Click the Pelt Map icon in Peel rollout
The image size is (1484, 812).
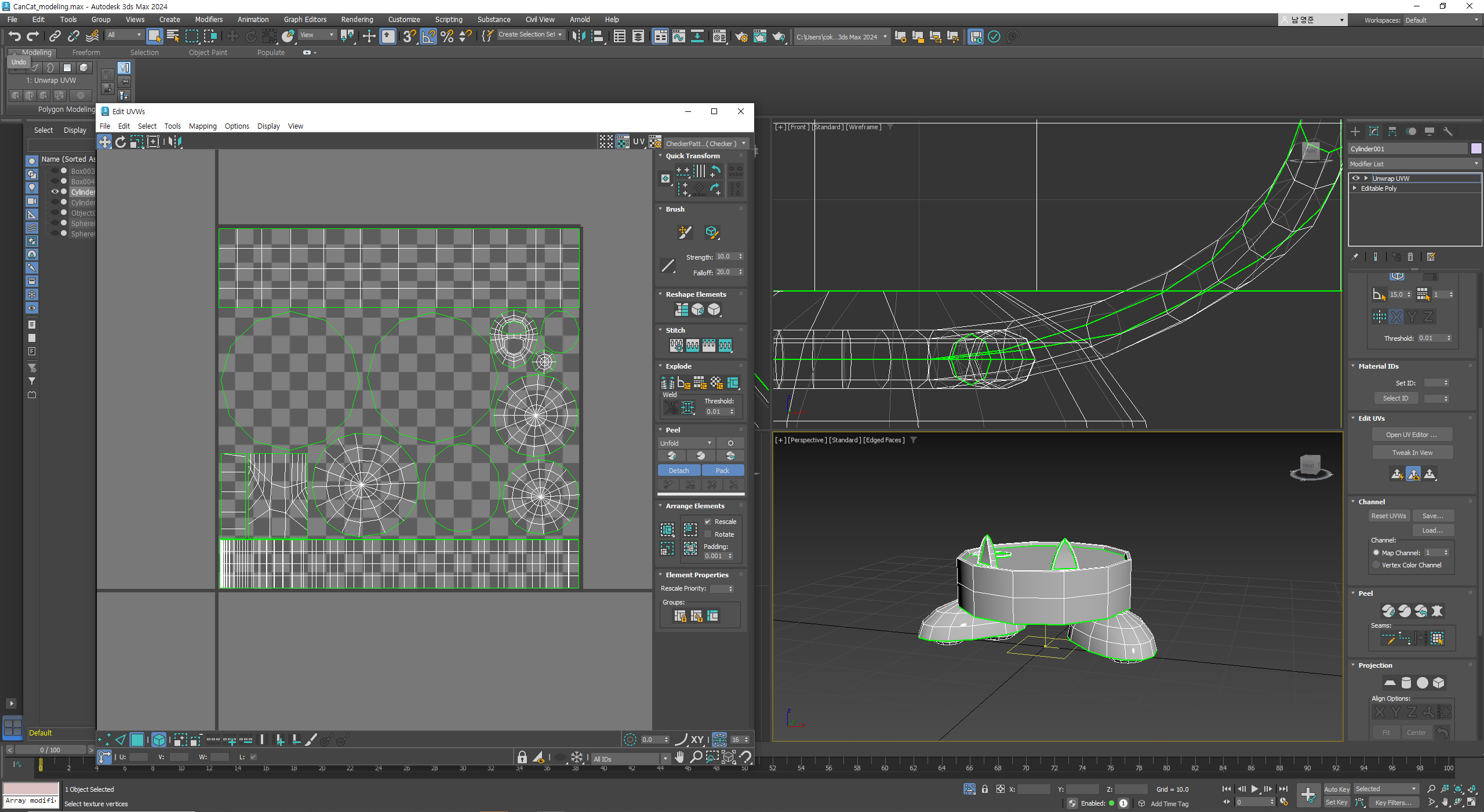point(1437,611)
